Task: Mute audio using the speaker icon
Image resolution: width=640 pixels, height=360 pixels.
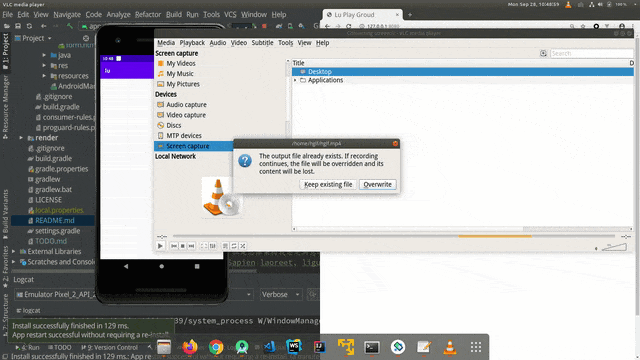Action: [x=596, y=248]
